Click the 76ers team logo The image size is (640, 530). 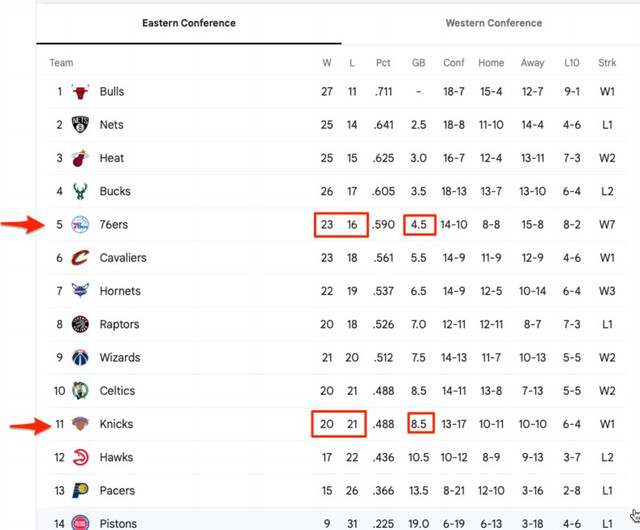pos(80,225)
